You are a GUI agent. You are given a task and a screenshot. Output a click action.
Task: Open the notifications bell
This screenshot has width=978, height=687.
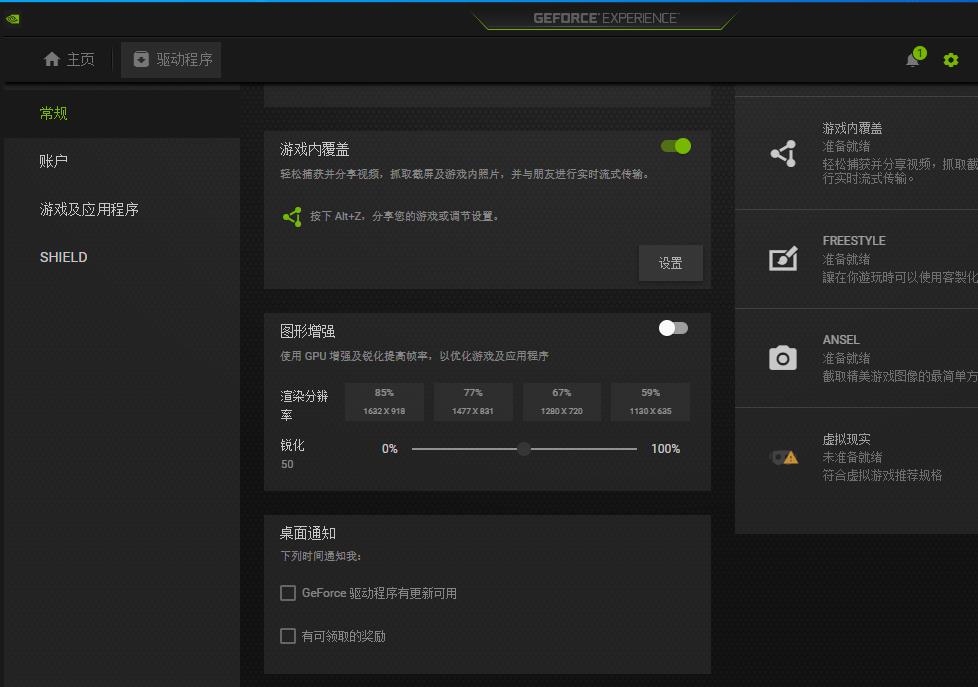911,59
